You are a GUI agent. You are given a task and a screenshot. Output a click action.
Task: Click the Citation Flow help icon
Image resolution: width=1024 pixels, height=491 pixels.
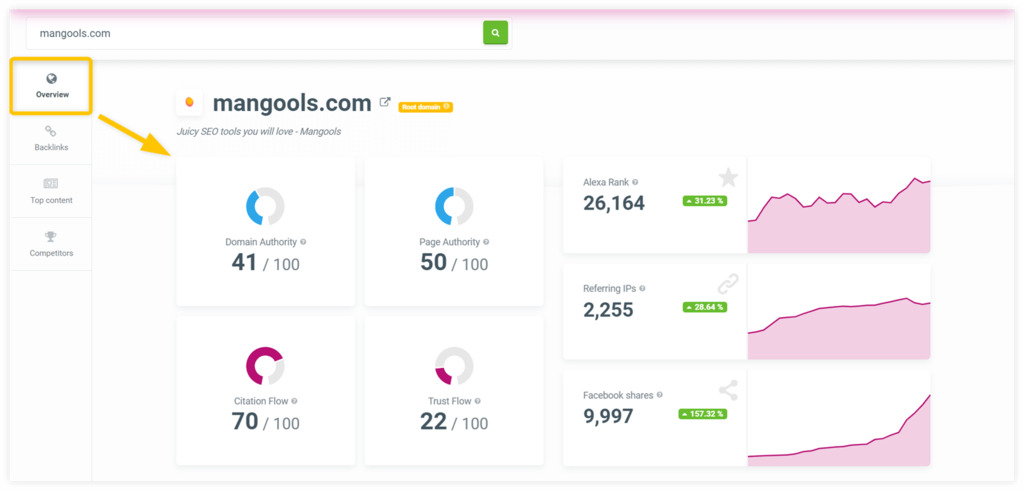point(295,401)
